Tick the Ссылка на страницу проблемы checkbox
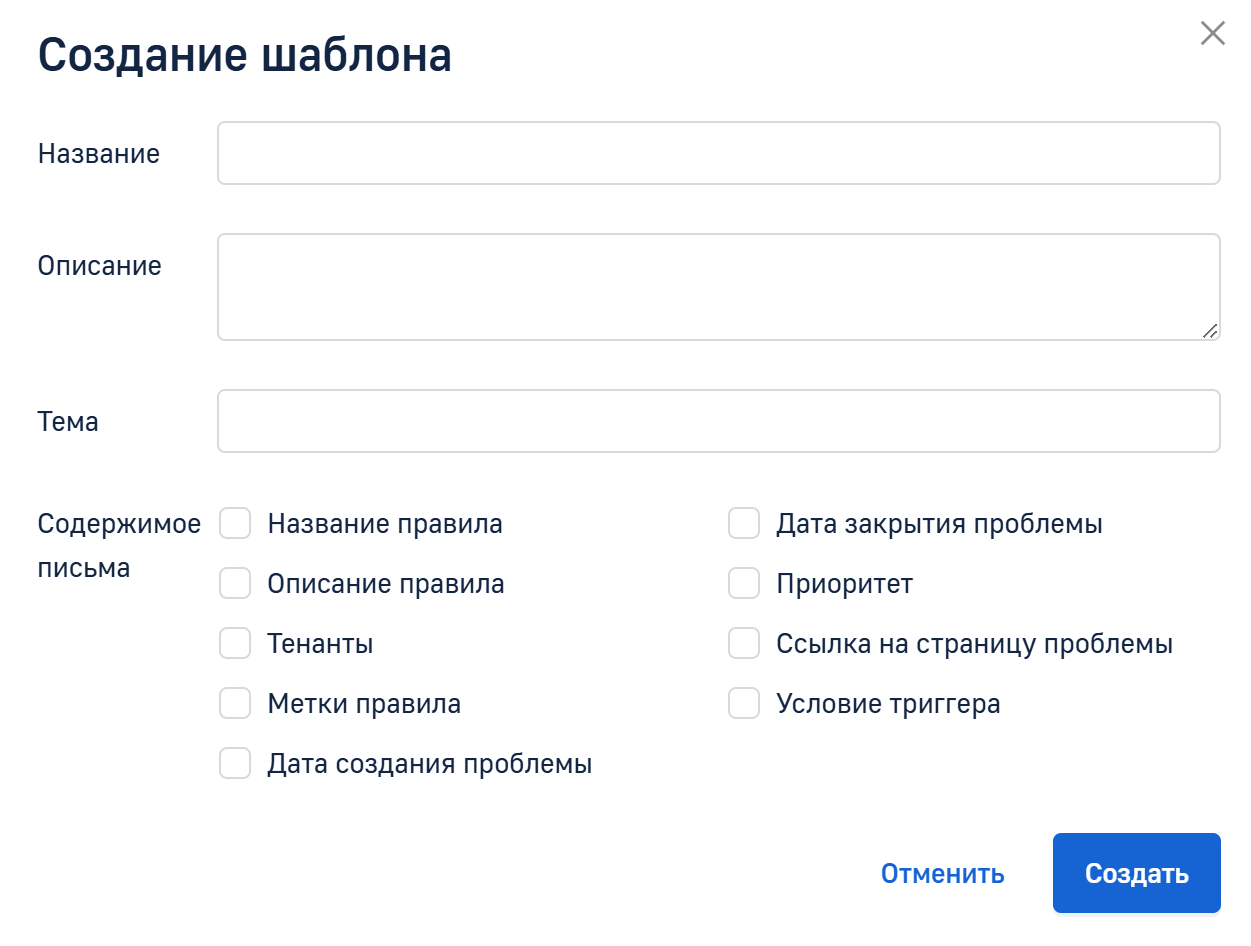Screen dimensions: 1251x946 744,644
